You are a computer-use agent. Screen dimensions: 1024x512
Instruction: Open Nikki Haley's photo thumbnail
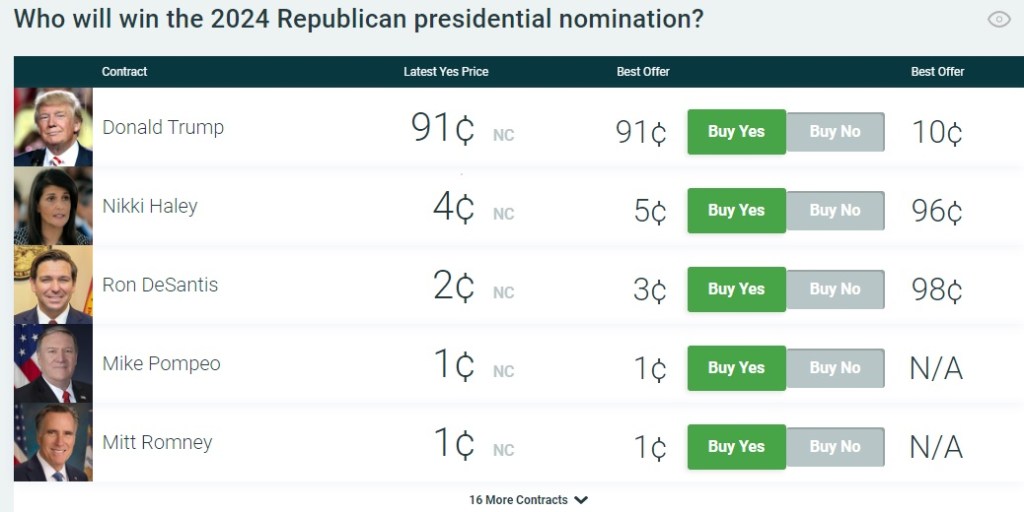point(53,206)
